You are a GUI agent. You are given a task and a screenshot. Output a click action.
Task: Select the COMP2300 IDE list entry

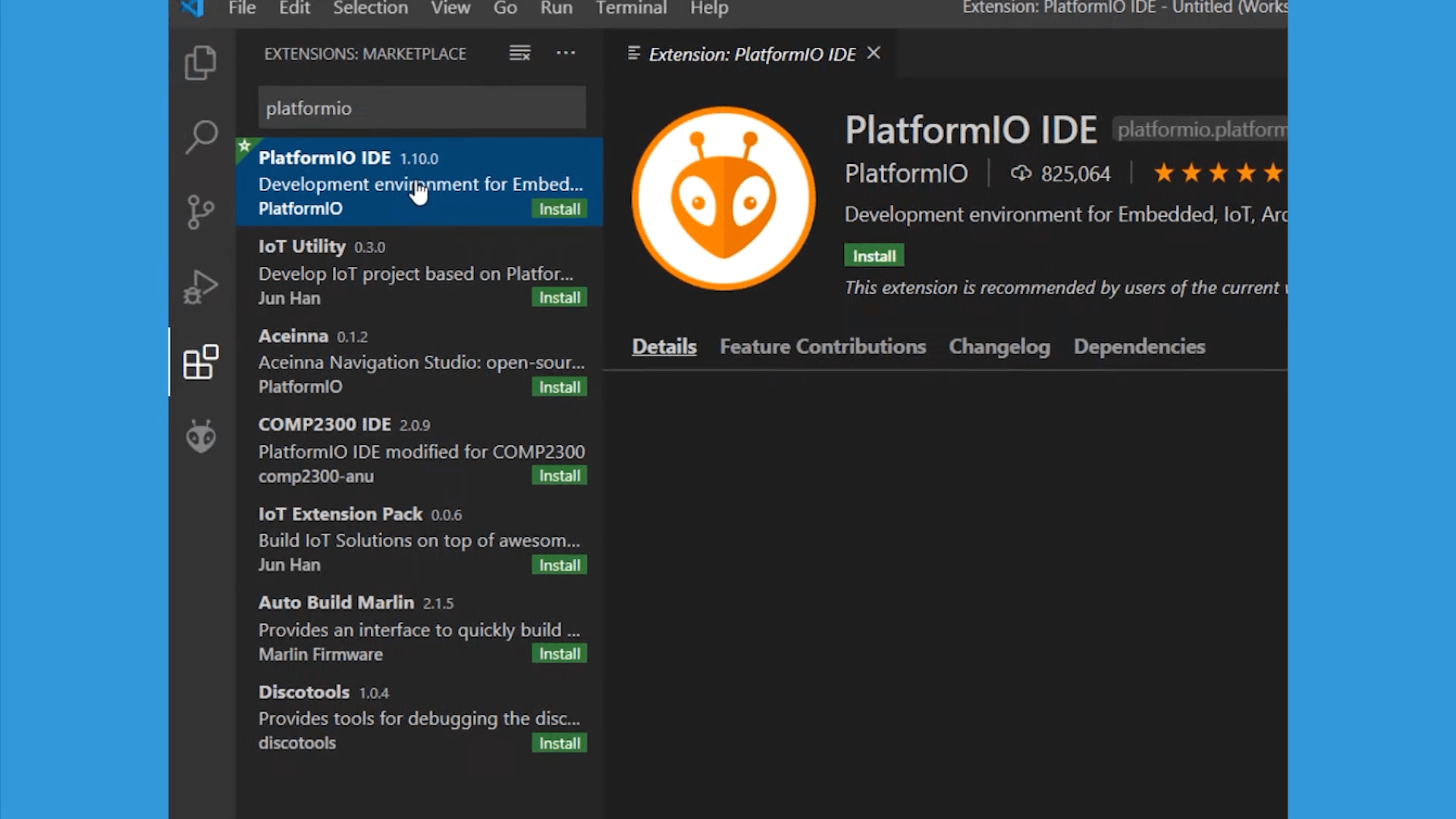(419, 450)
